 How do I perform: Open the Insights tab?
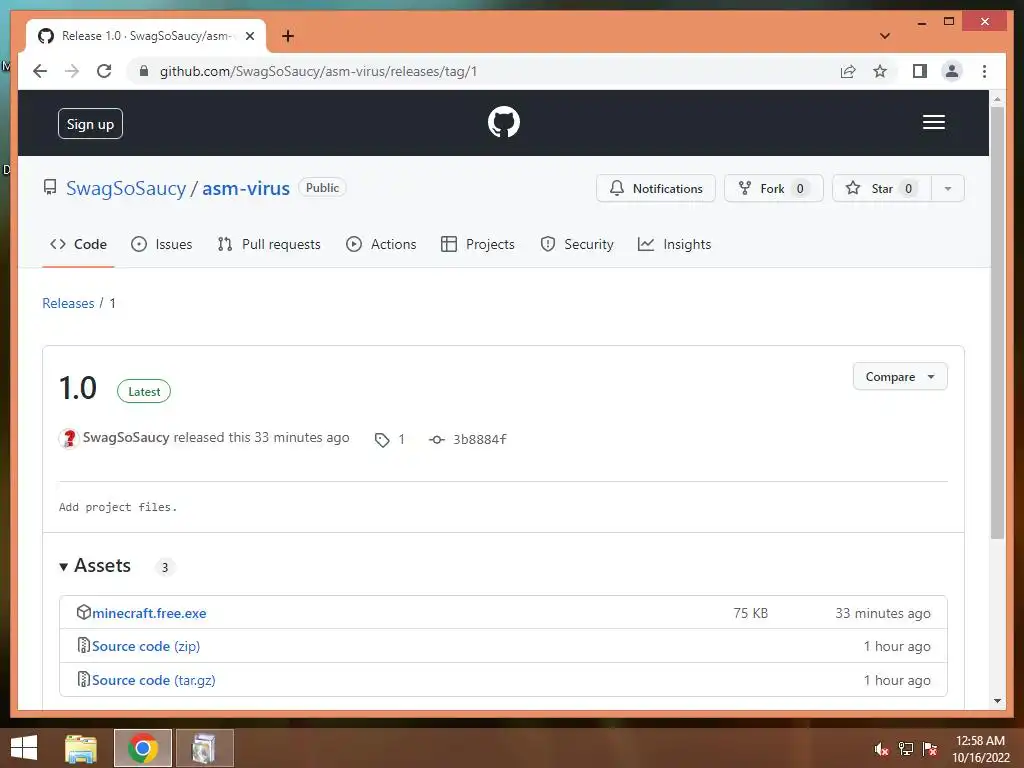[x=675, y=244]
